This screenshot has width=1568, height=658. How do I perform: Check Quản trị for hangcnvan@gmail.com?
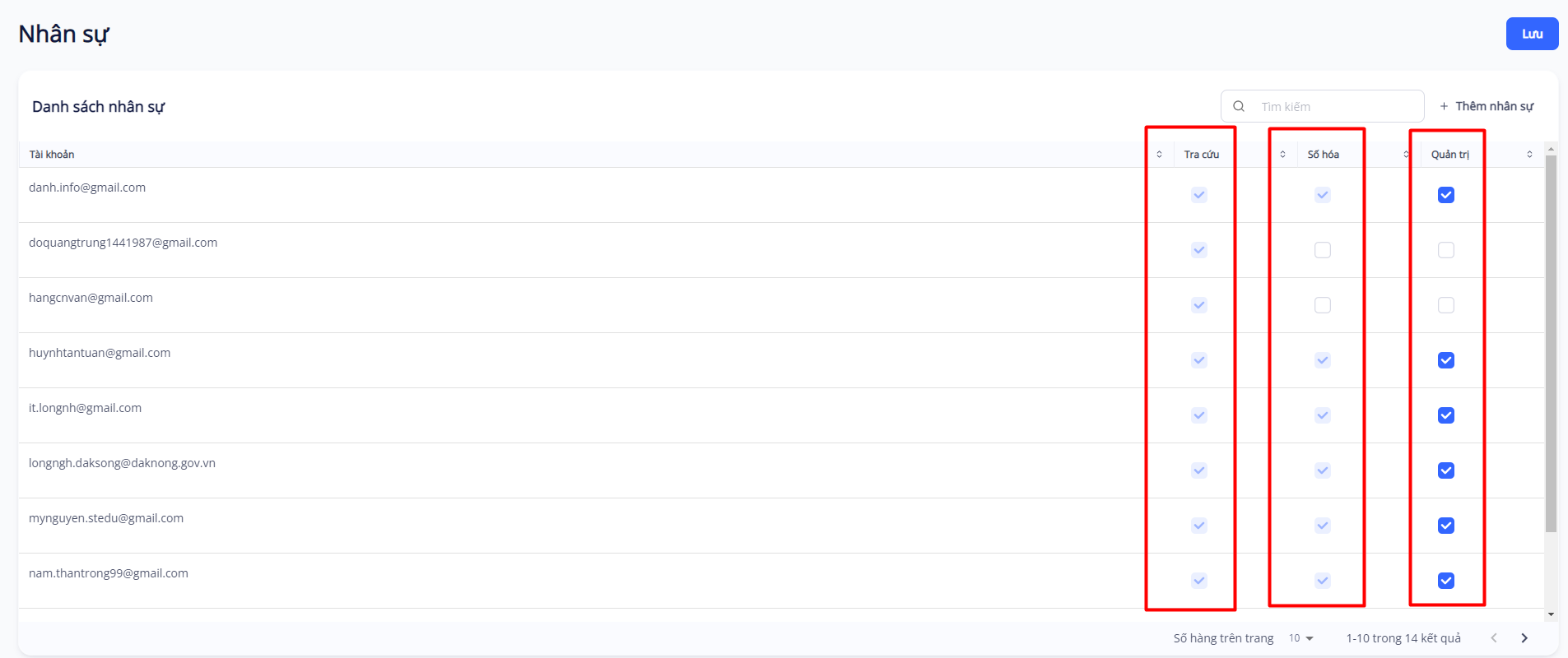coord(1446,305)
